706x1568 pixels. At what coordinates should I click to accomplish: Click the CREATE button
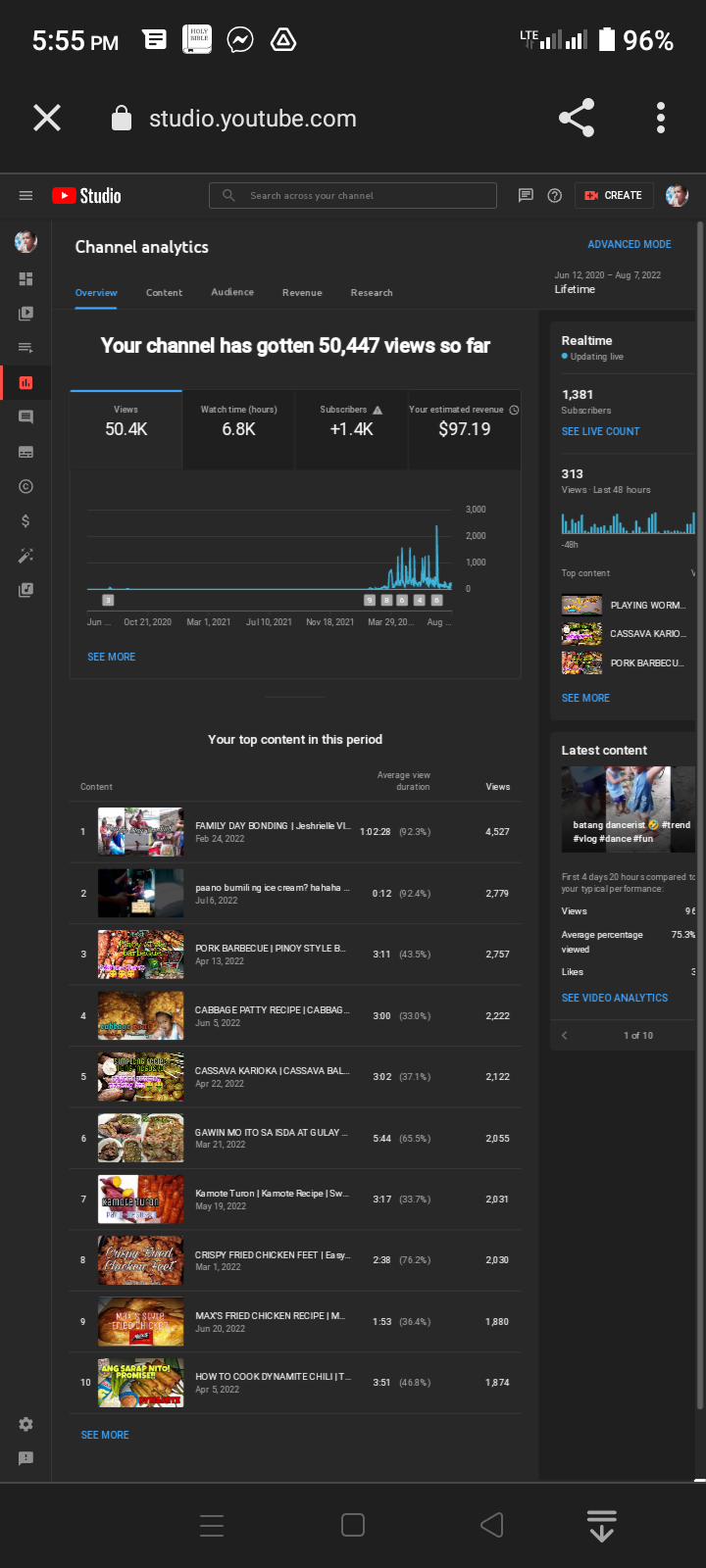614,195
